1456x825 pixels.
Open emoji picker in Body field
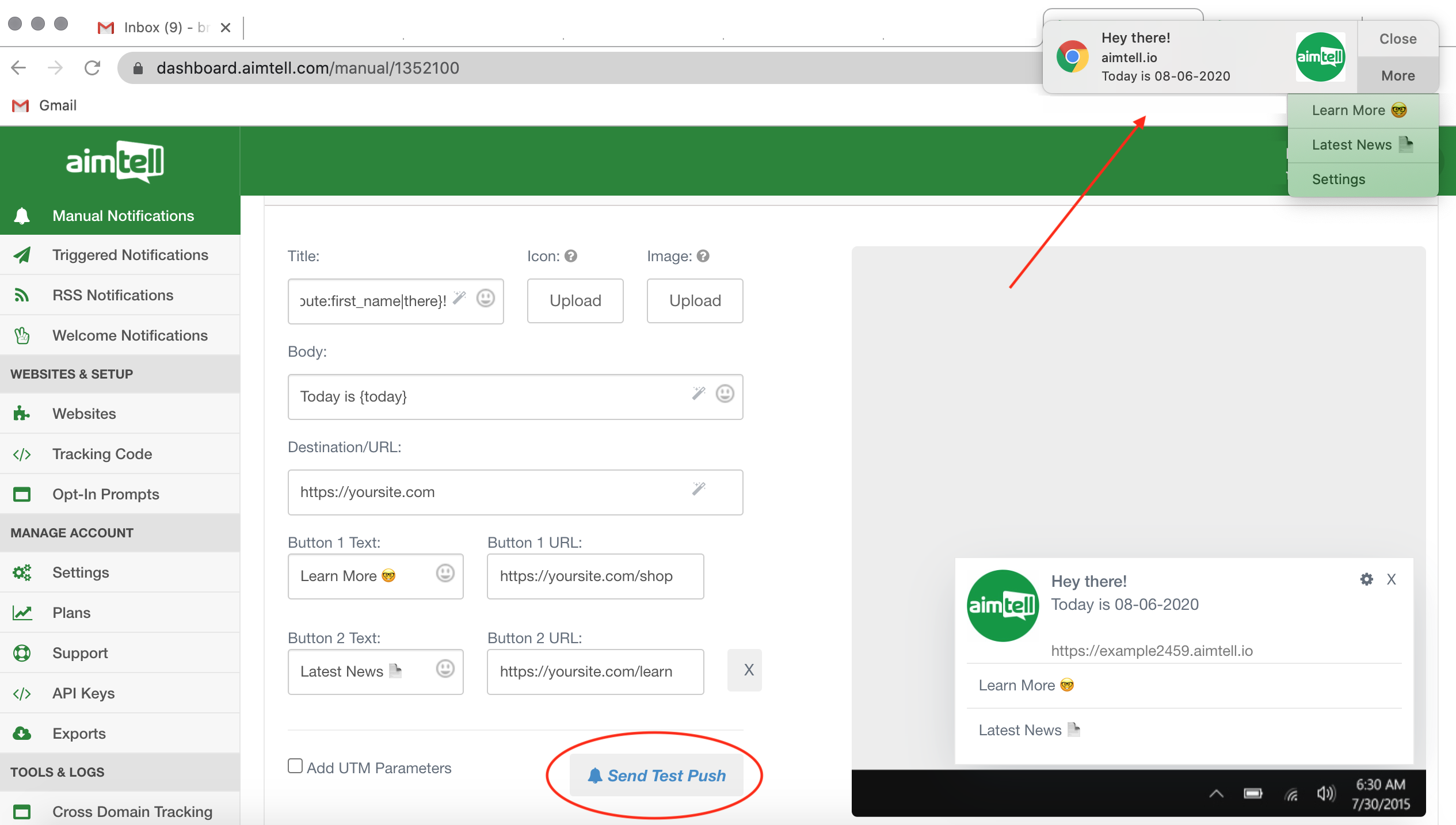(725, 394)
